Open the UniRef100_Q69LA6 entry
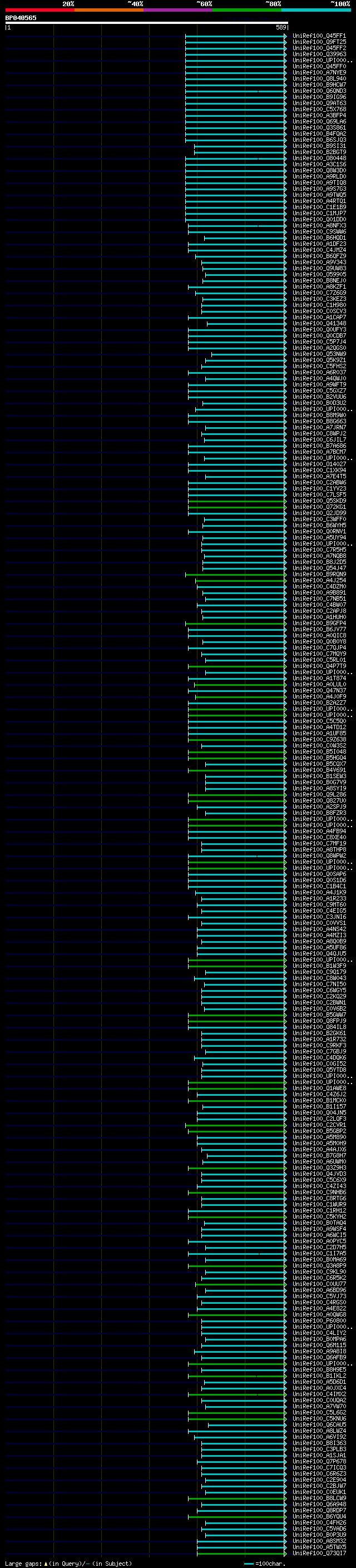 pos(319,121)
